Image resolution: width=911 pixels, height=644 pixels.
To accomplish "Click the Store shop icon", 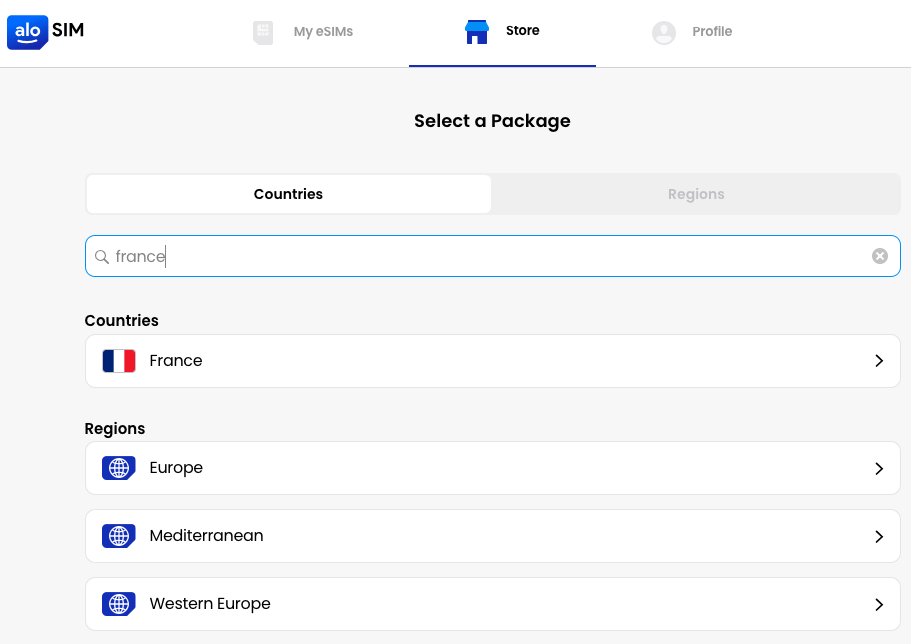I will (x=477, y=32).
